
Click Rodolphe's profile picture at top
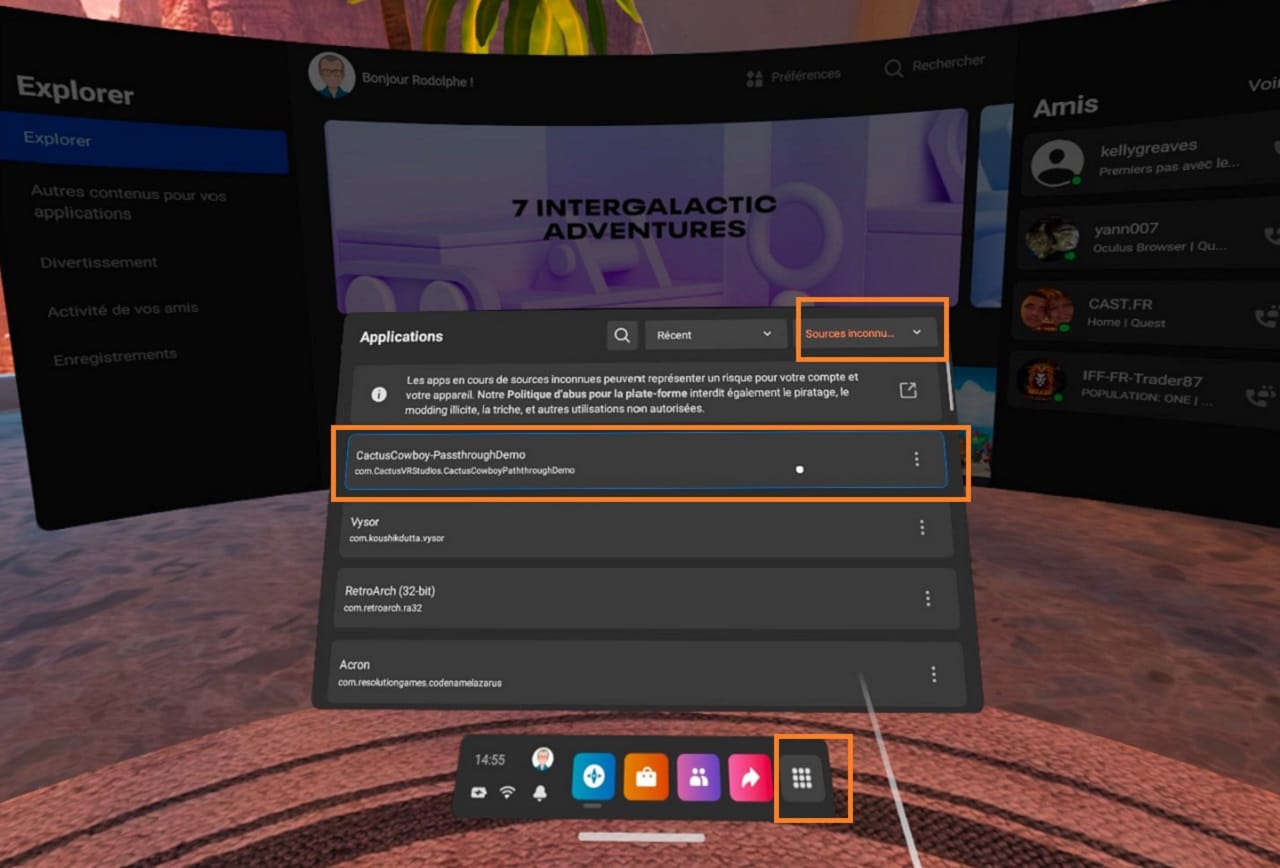(332, 75)
